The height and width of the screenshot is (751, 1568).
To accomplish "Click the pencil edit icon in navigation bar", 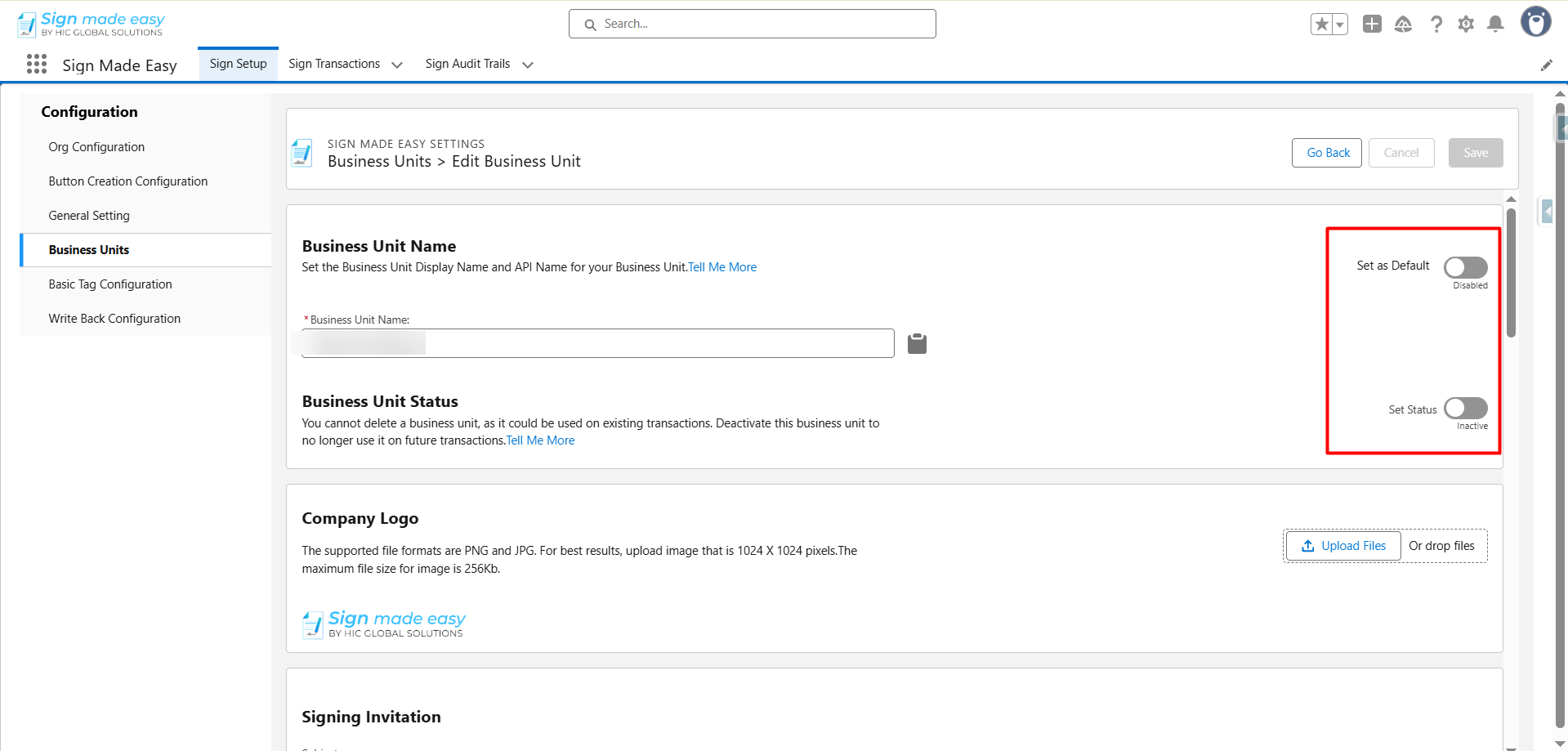I will click(x=1546, y=65).
